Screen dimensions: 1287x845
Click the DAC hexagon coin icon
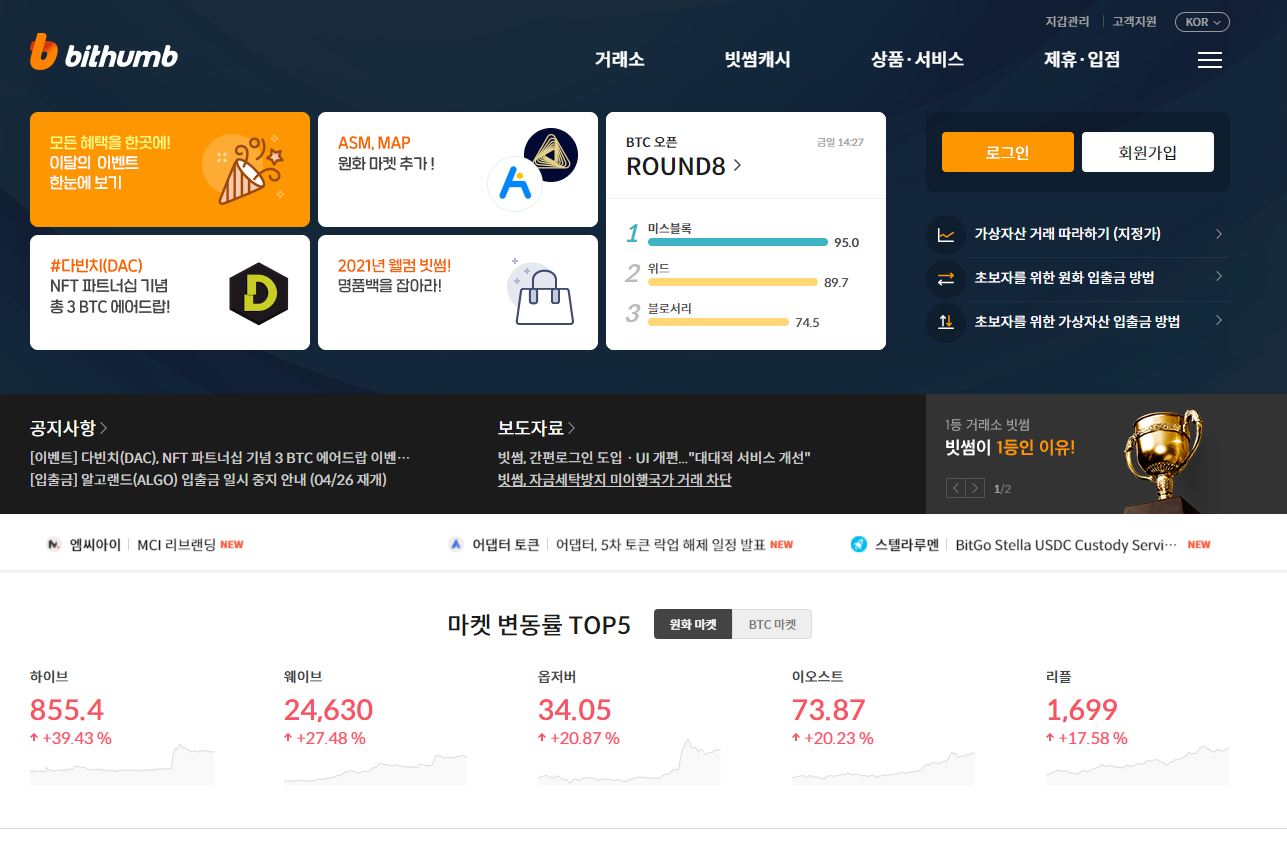tap(258, 294)
